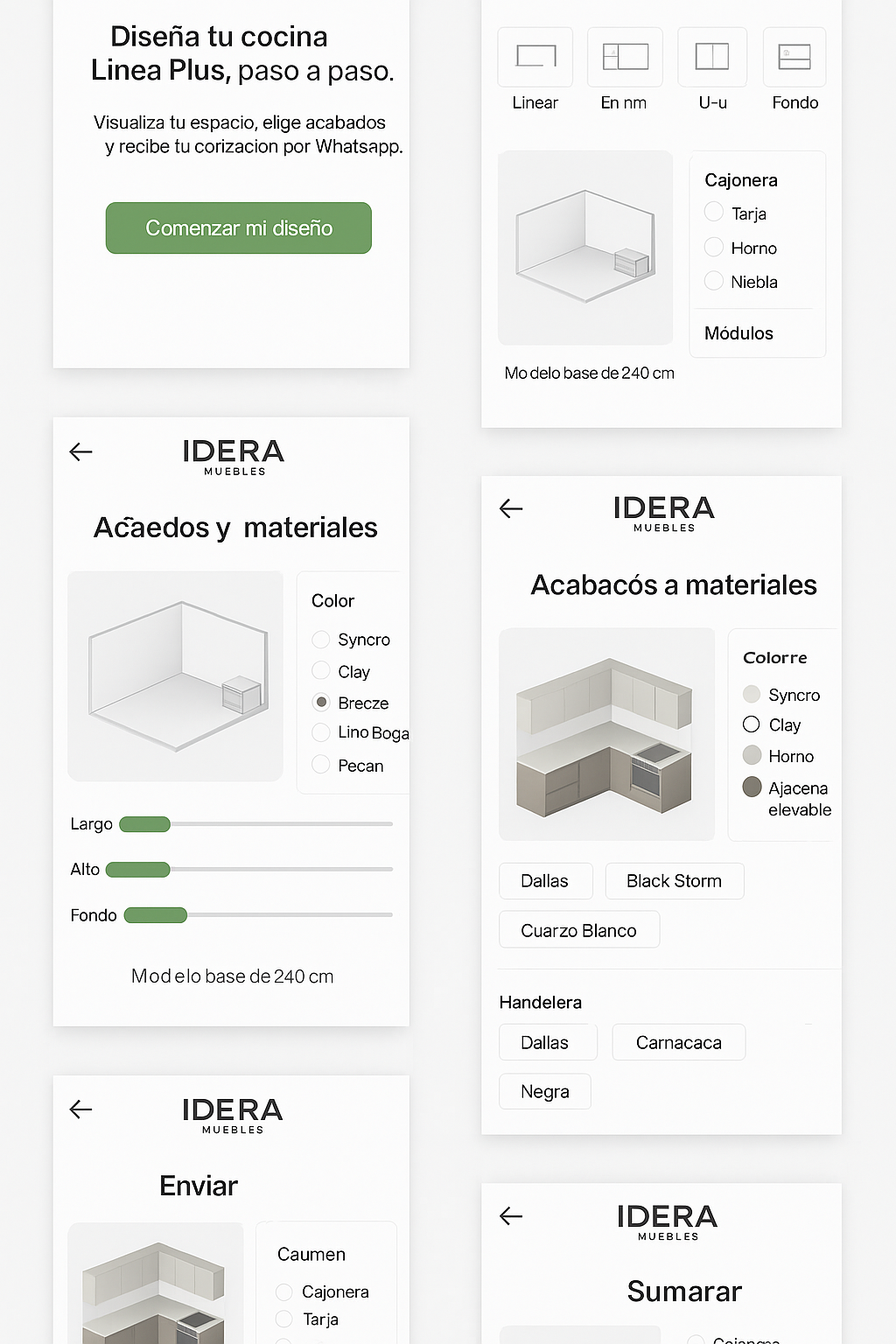The height and width of the screenshot is (1344, 896).
Task: Tap the back arrow above Acabacós a materiales
Action: point(510,508)
